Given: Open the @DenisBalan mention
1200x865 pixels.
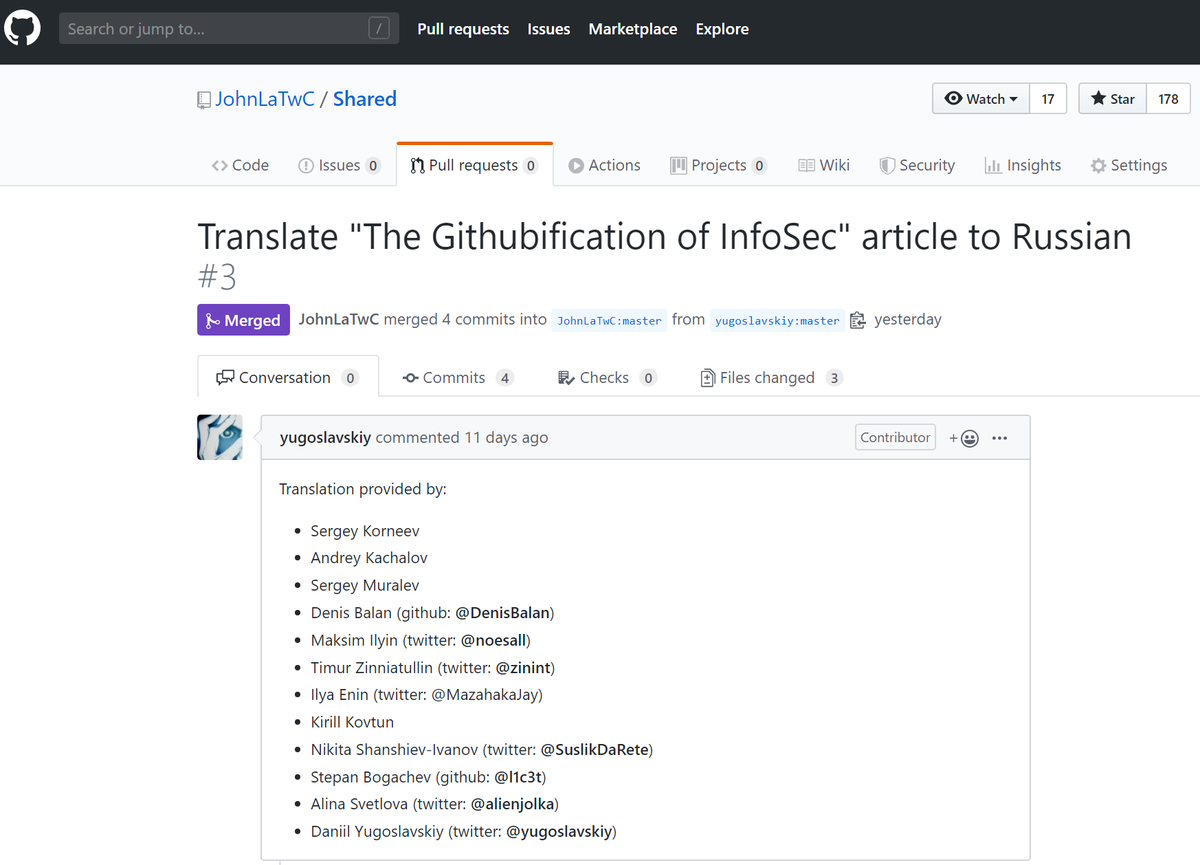Looking at the screenshot, I should coord(502,612).
